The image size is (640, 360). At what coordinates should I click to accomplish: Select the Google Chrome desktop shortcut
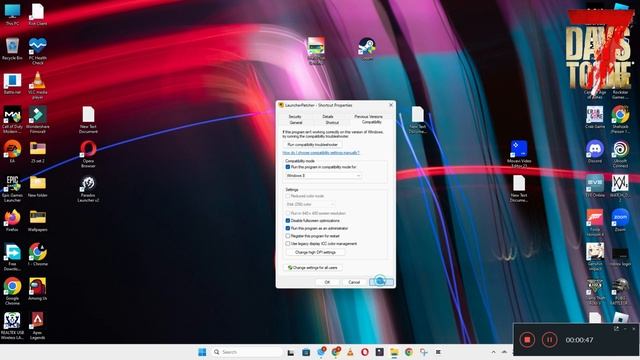(12, 291)
